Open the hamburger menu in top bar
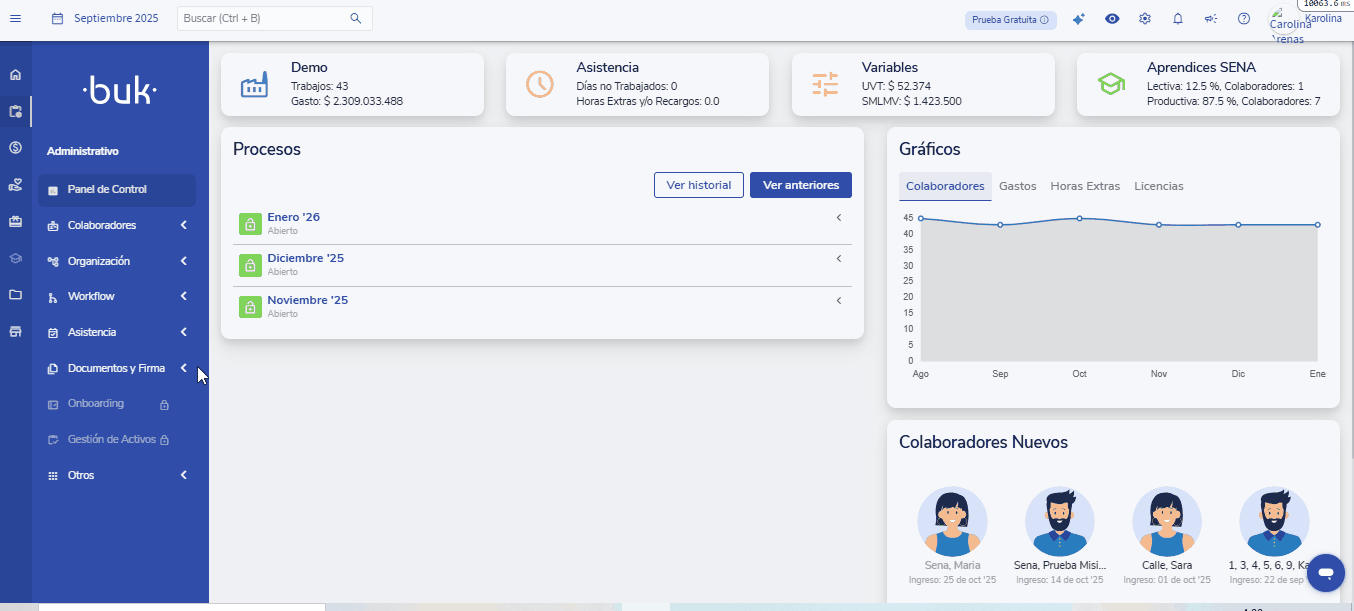The width and height of the screenshot is (1354, 611). tap(15, 19)
